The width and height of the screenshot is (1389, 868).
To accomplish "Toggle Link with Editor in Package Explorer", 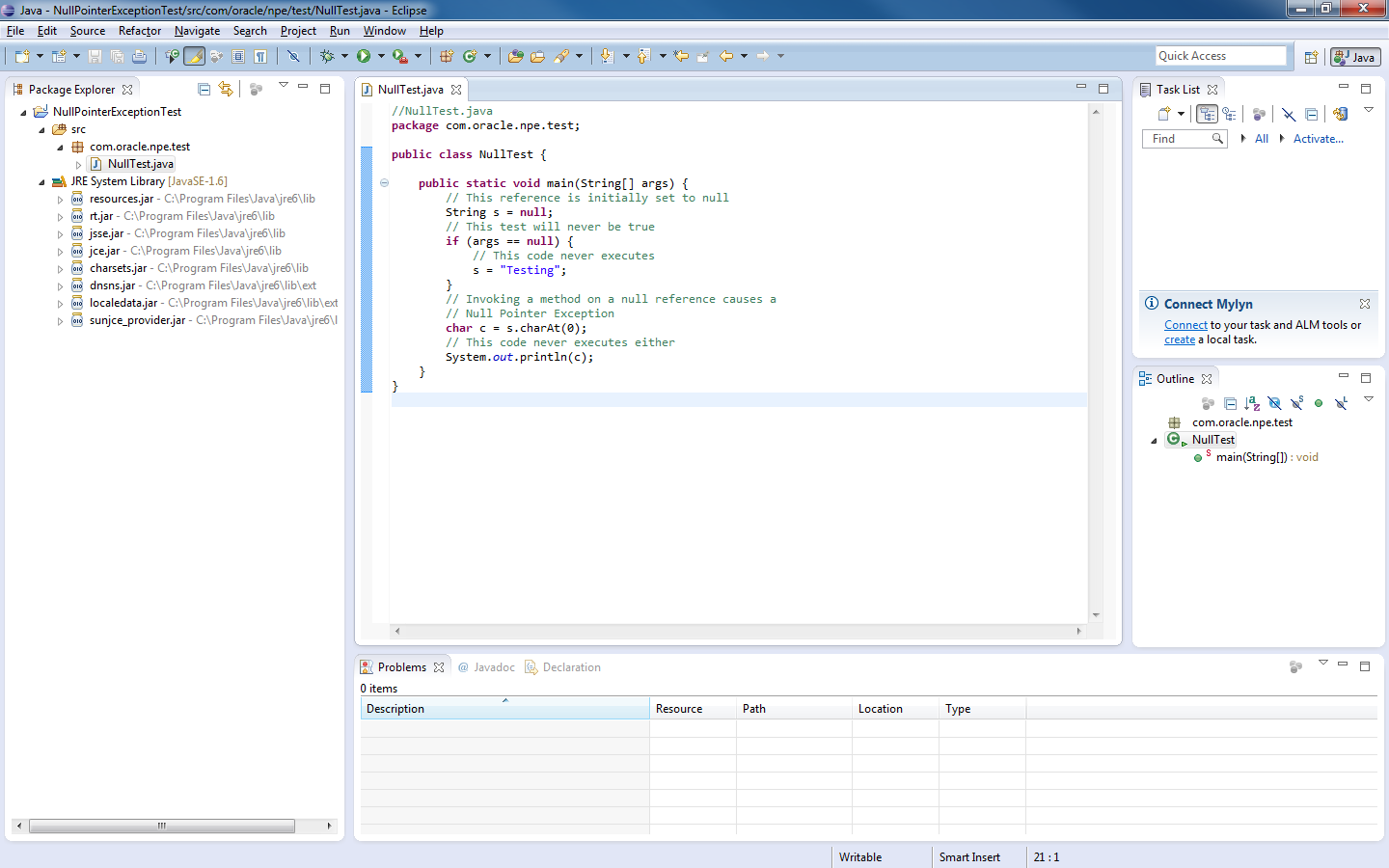I will coord(226,89).
